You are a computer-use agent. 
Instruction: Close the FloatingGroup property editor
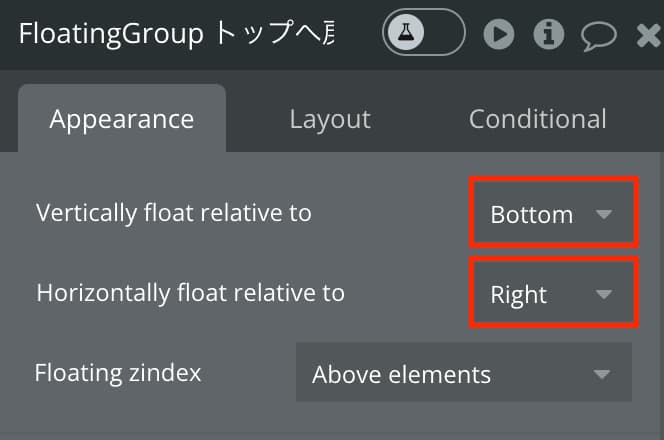tap(649, 35)
